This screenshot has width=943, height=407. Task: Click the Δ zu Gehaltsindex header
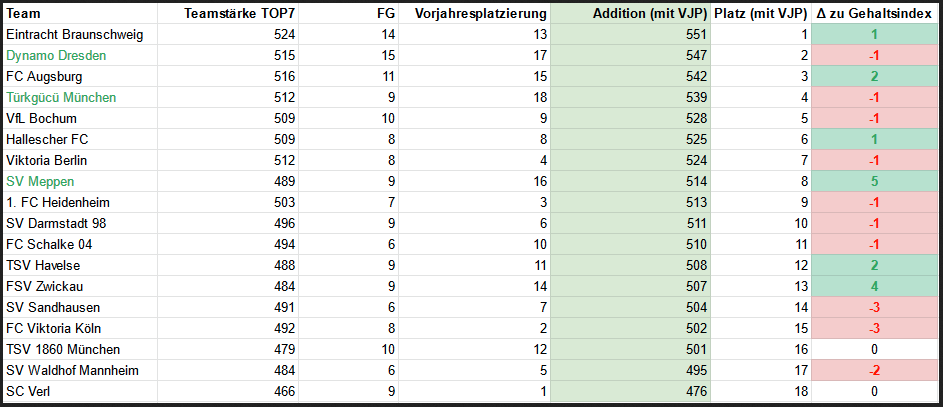coord(874,13)
